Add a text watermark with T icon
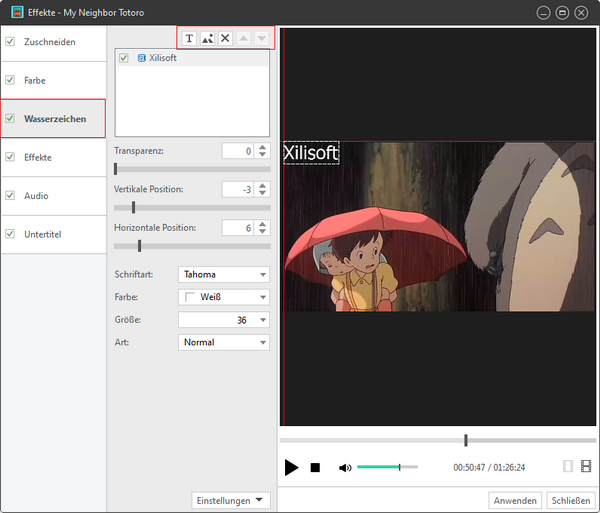 [x=189, y=38]
